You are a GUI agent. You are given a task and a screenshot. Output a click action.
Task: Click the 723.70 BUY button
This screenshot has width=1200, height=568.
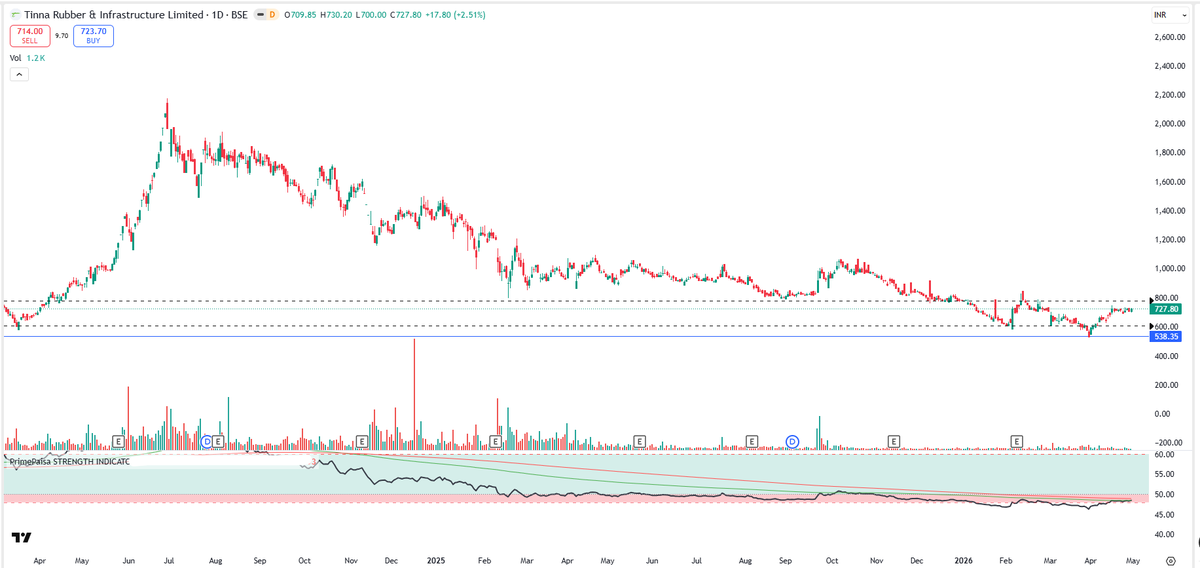click(93, 36)
